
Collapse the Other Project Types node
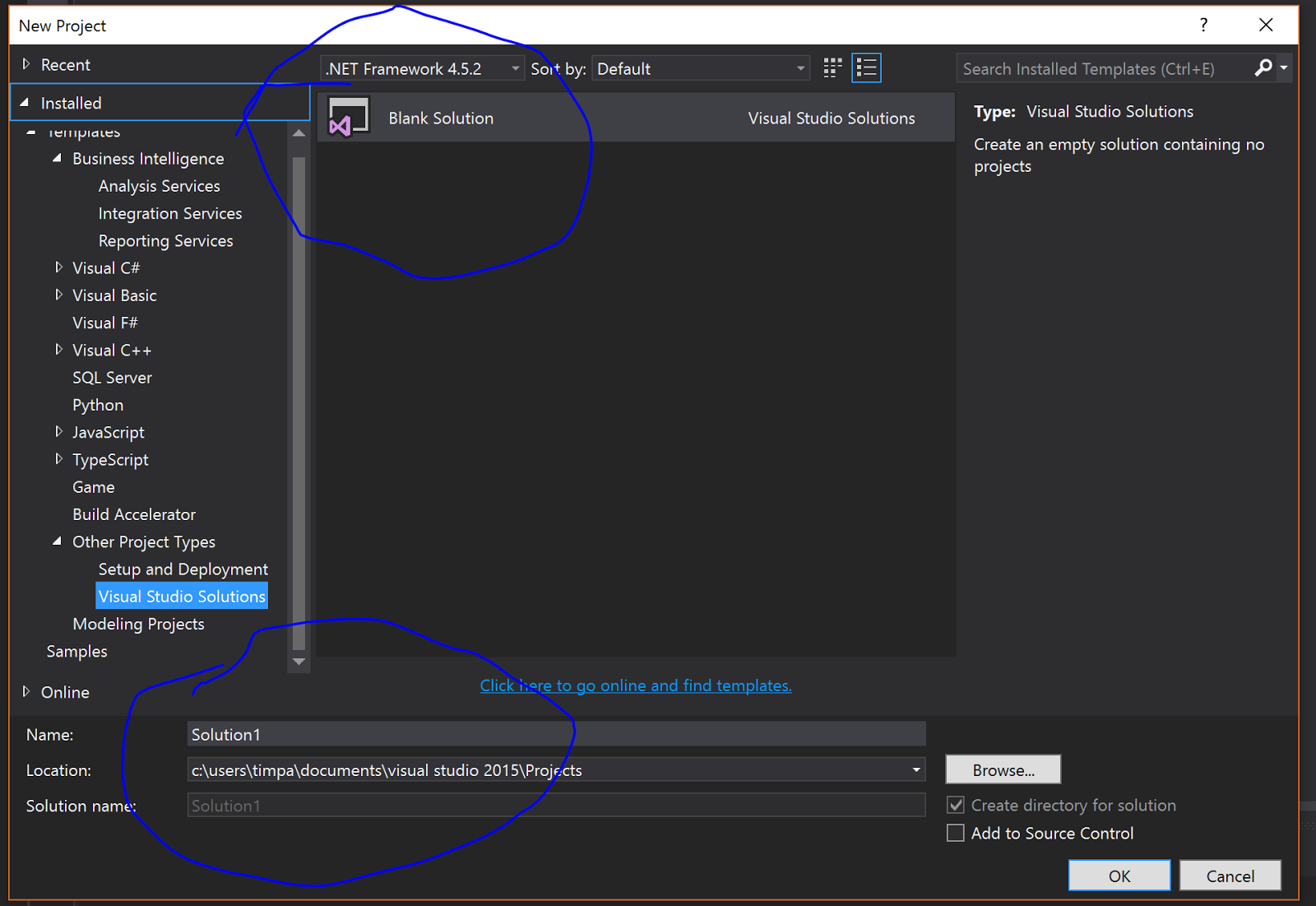point(57,541)
